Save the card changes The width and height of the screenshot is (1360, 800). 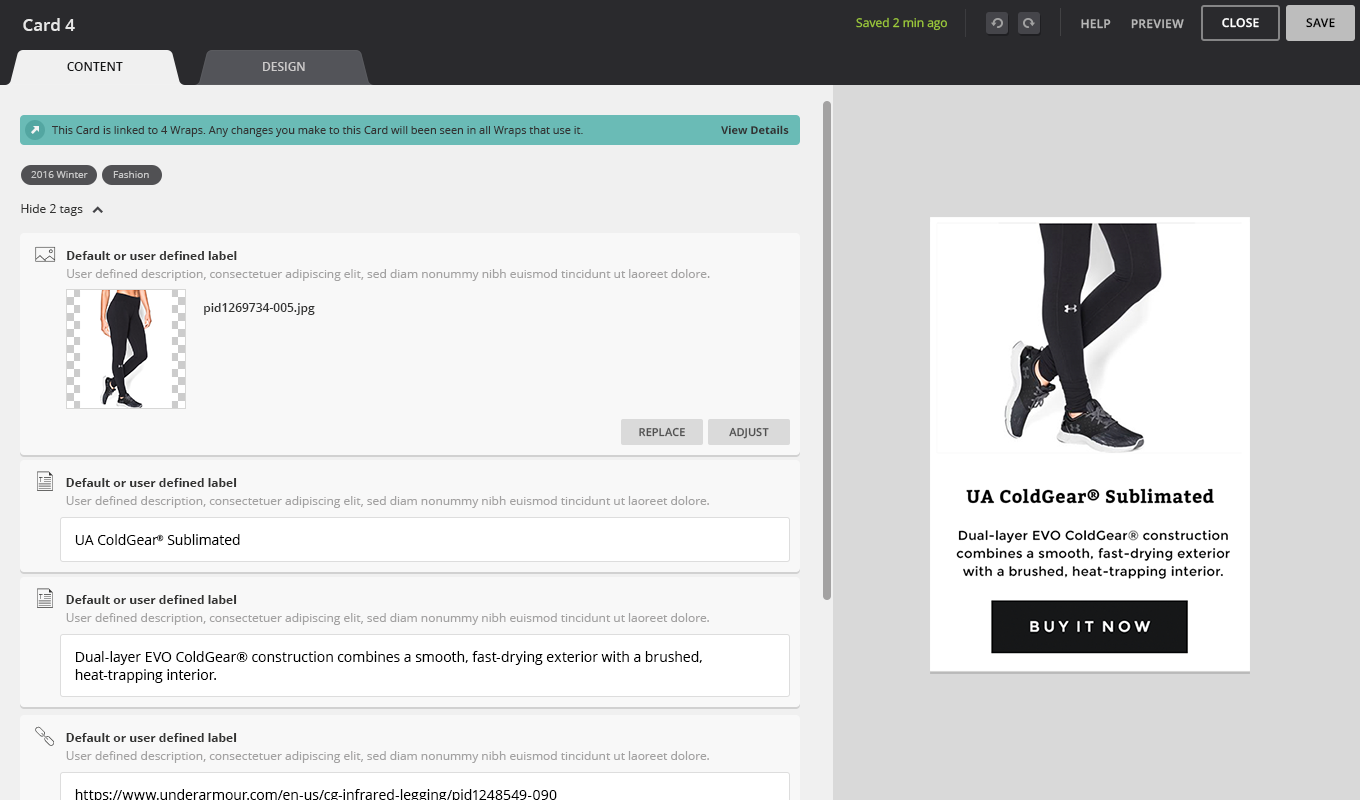point(1320,23)
